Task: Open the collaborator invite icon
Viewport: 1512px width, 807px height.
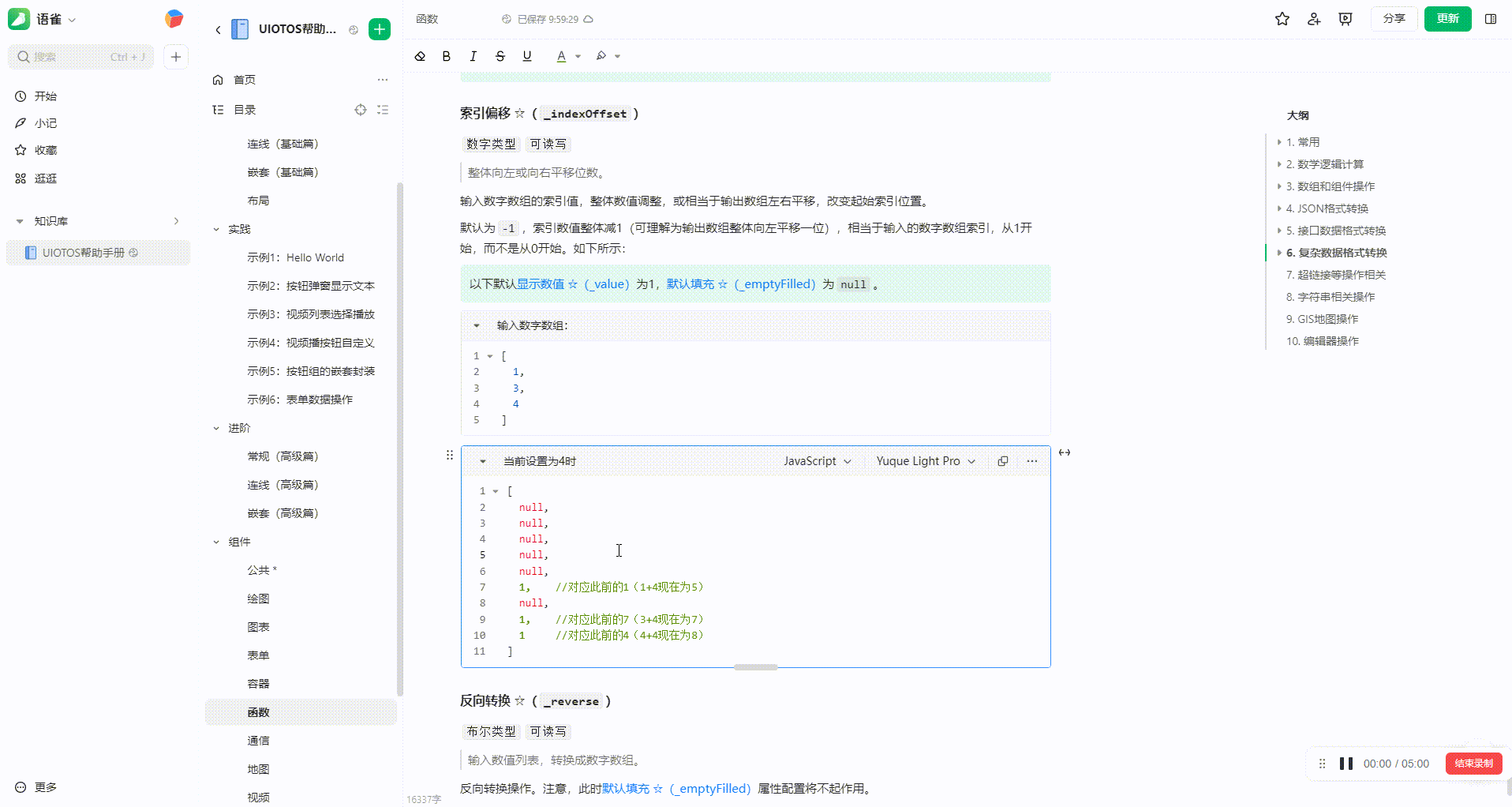Action: point(1313,19)
